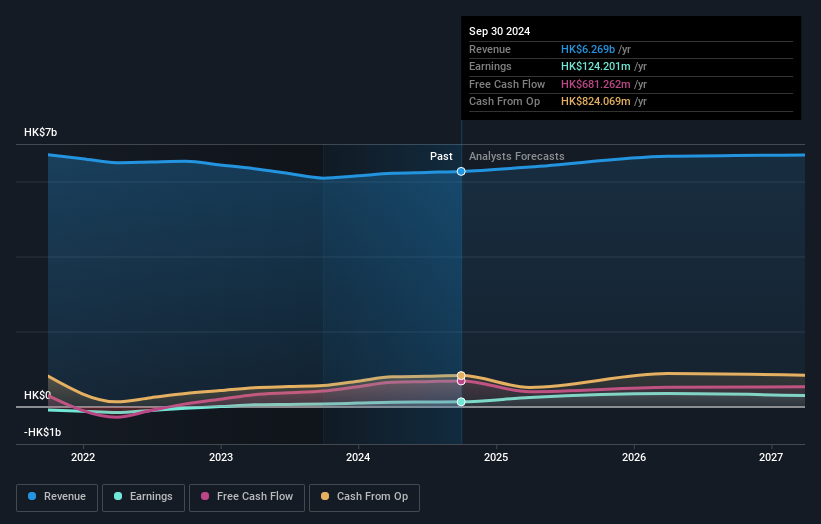Click the 2027 x-axis label
The height and width of the screenshot is (524, 821).
pos(771,457)
